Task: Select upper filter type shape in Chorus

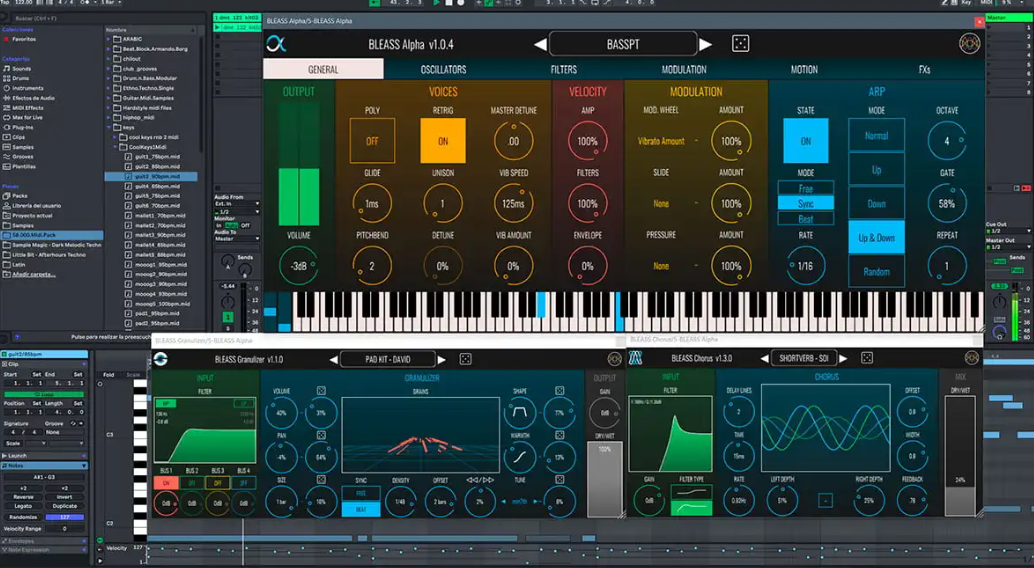Action: pyautogui.click(x=691, y=492)
